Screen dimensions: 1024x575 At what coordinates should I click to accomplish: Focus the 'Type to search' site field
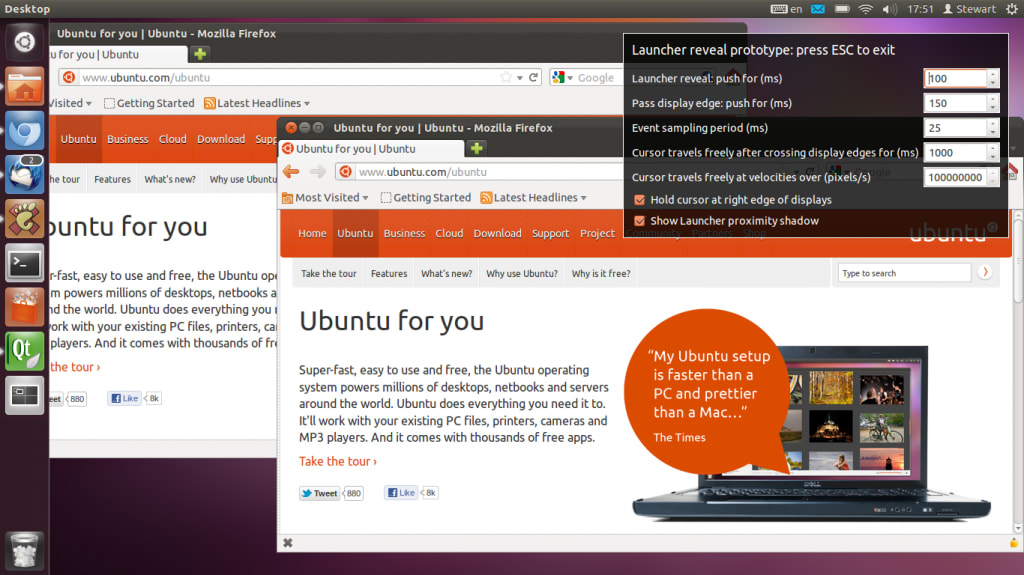pyautogui.click(x=904, y=272)
